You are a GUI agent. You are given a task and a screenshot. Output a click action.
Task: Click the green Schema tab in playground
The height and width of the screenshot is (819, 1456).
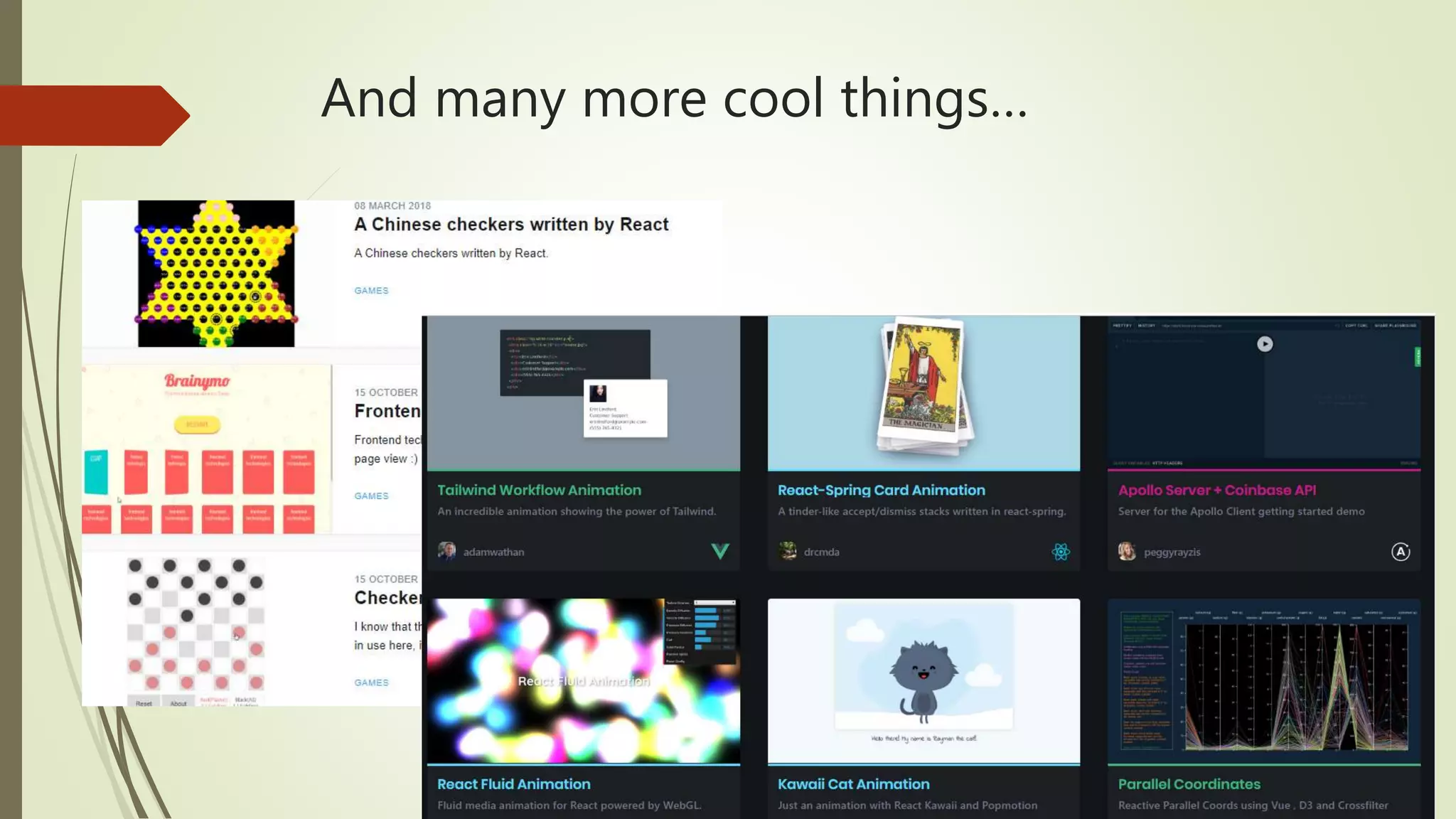pyautogui.click(x=1417, y=357)
